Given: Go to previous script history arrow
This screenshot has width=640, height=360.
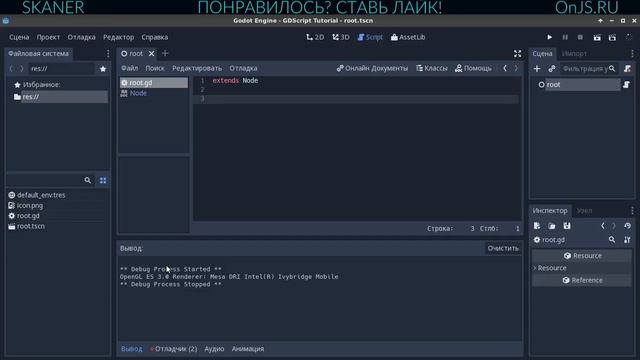Looking at the screenshot, I should point(505,68).
